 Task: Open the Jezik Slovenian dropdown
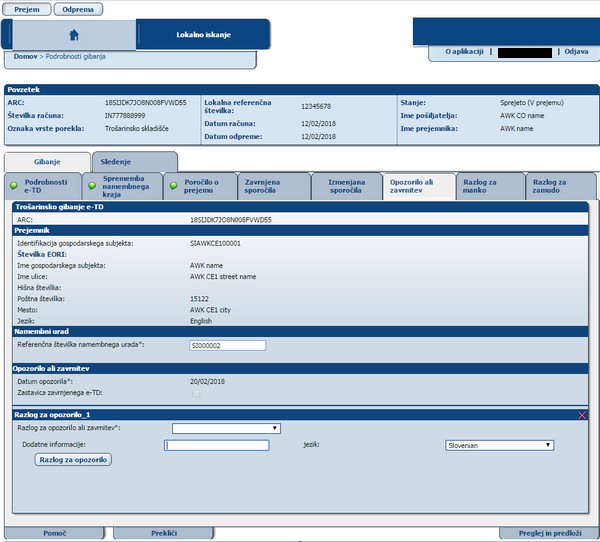[x=499, y=445]
